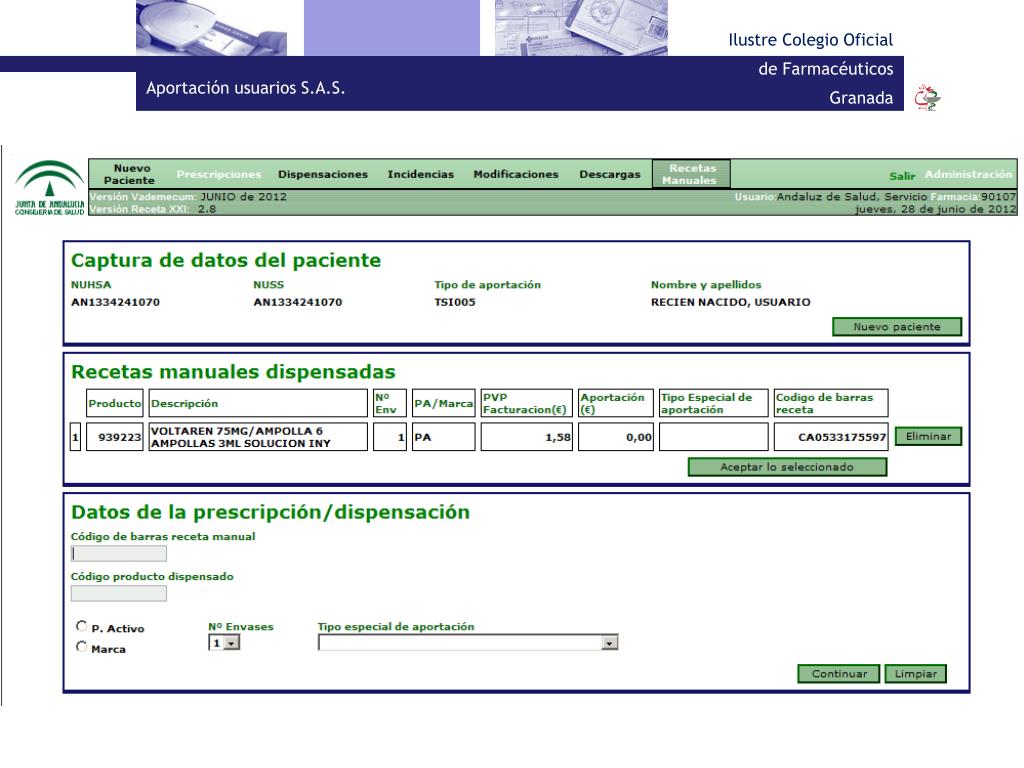Open the Descargas menu

pyautogui.click(x=610, y=174)
